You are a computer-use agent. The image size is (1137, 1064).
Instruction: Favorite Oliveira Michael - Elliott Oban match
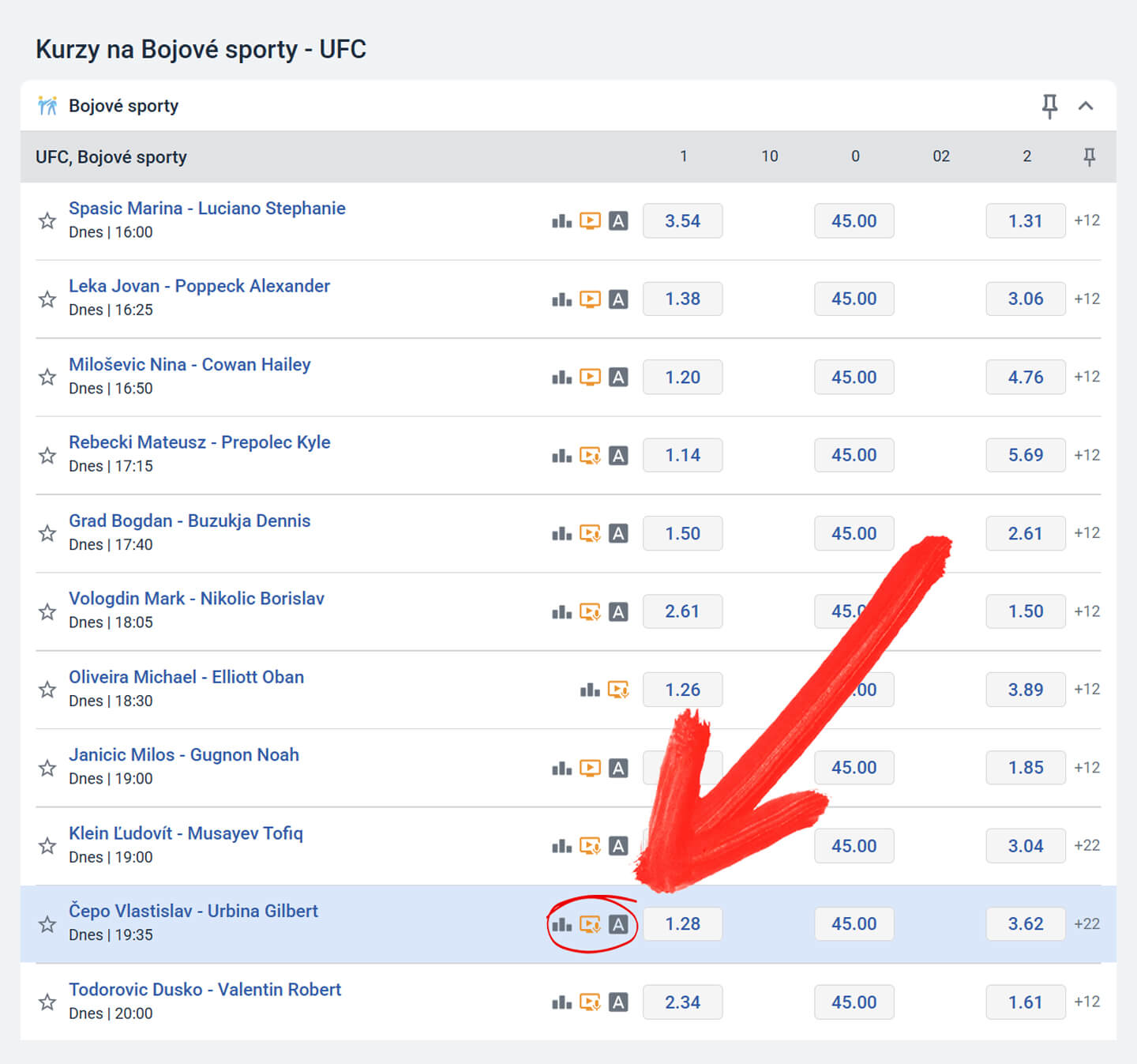[x=47, y=690]
